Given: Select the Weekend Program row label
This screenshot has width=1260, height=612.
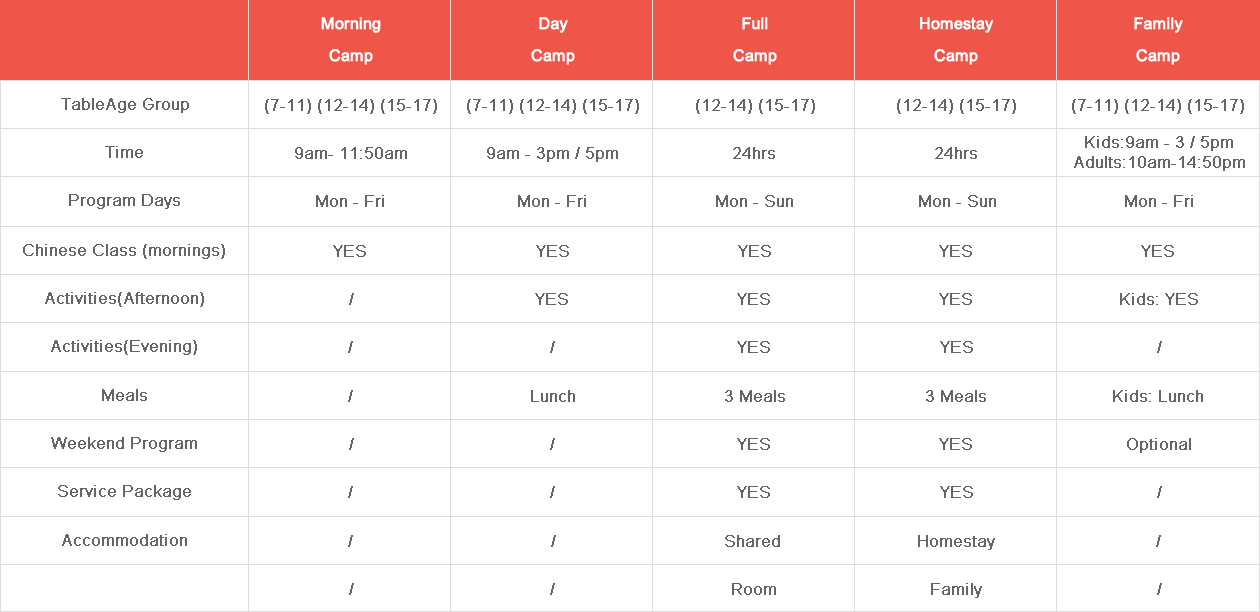Looking at the screenshot, I should (124, 443).
